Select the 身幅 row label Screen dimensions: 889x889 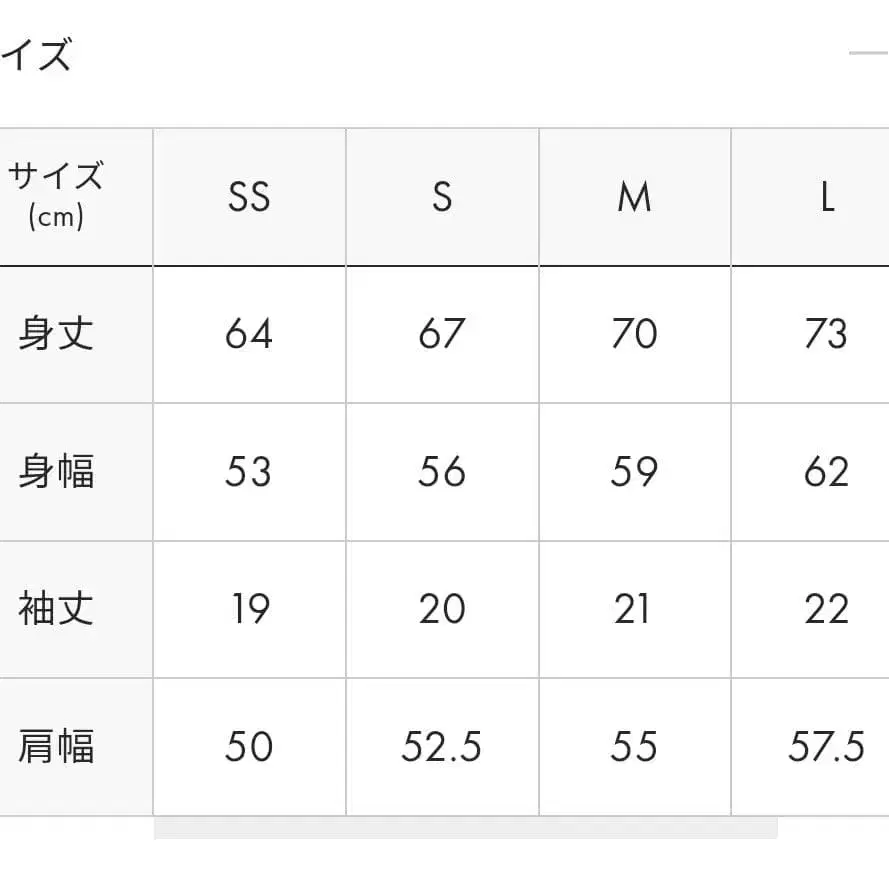pos(56,472)
